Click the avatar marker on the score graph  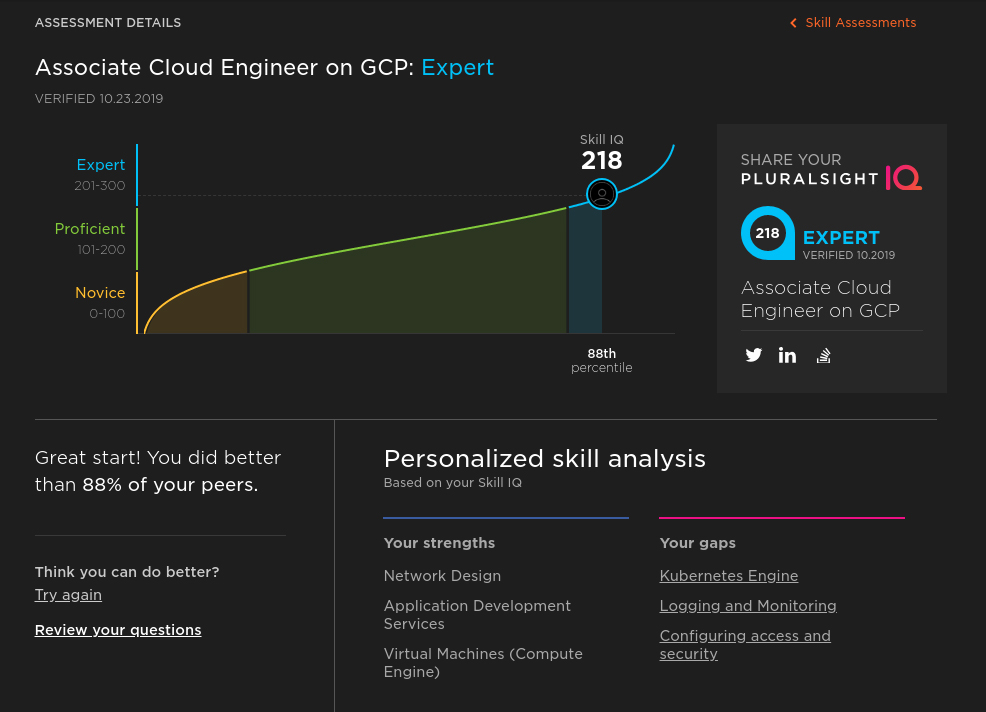[x=601, y=194]
